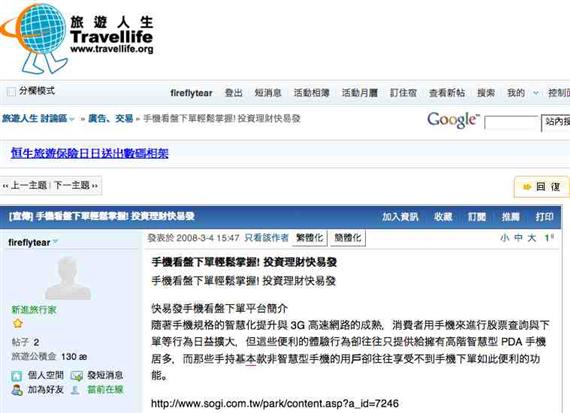Click the 繁體化 button
The image size is (570, 413).
coord(309,238)
